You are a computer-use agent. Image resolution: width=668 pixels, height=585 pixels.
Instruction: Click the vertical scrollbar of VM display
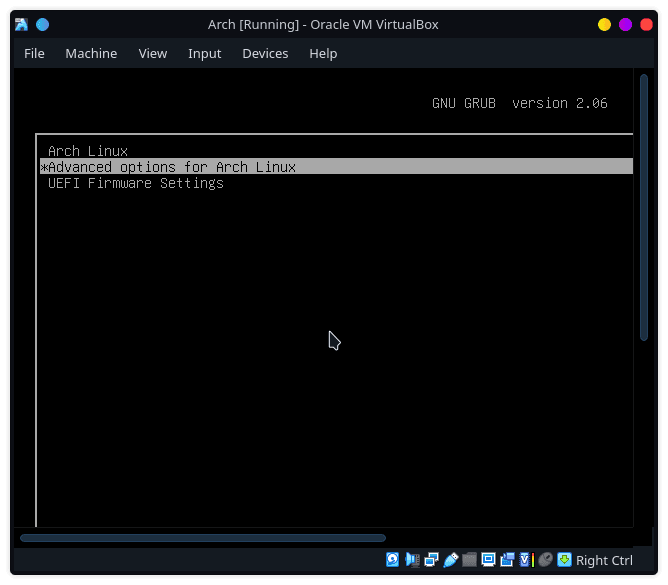(x=644, y=207)
